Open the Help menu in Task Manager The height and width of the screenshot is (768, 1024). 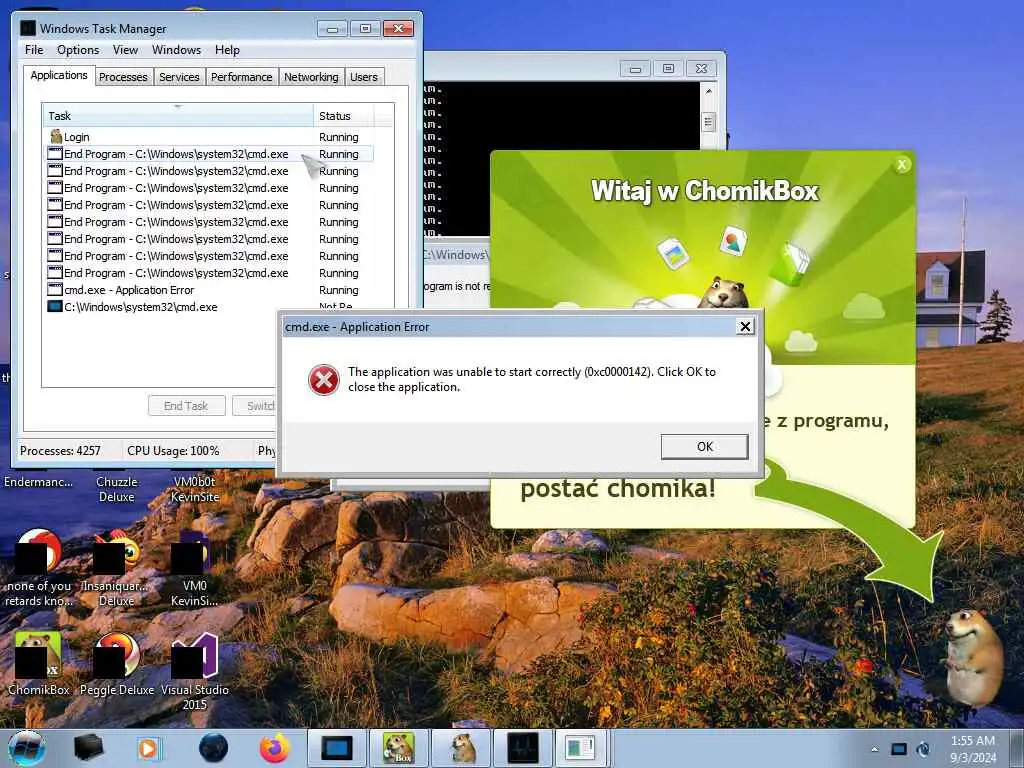tap(227, 50)
